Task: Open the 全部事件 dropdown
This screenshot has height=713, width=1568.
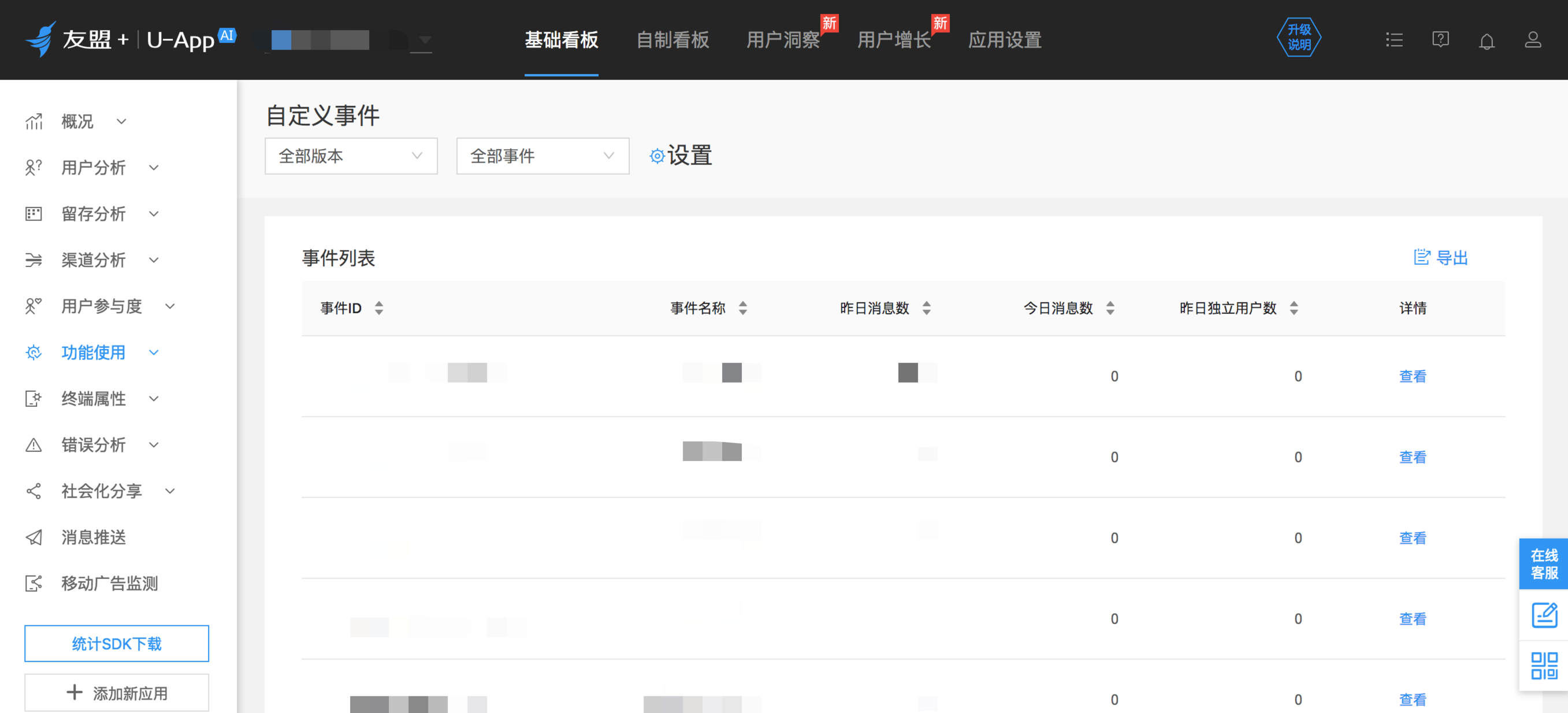Action: pos(543,156)
